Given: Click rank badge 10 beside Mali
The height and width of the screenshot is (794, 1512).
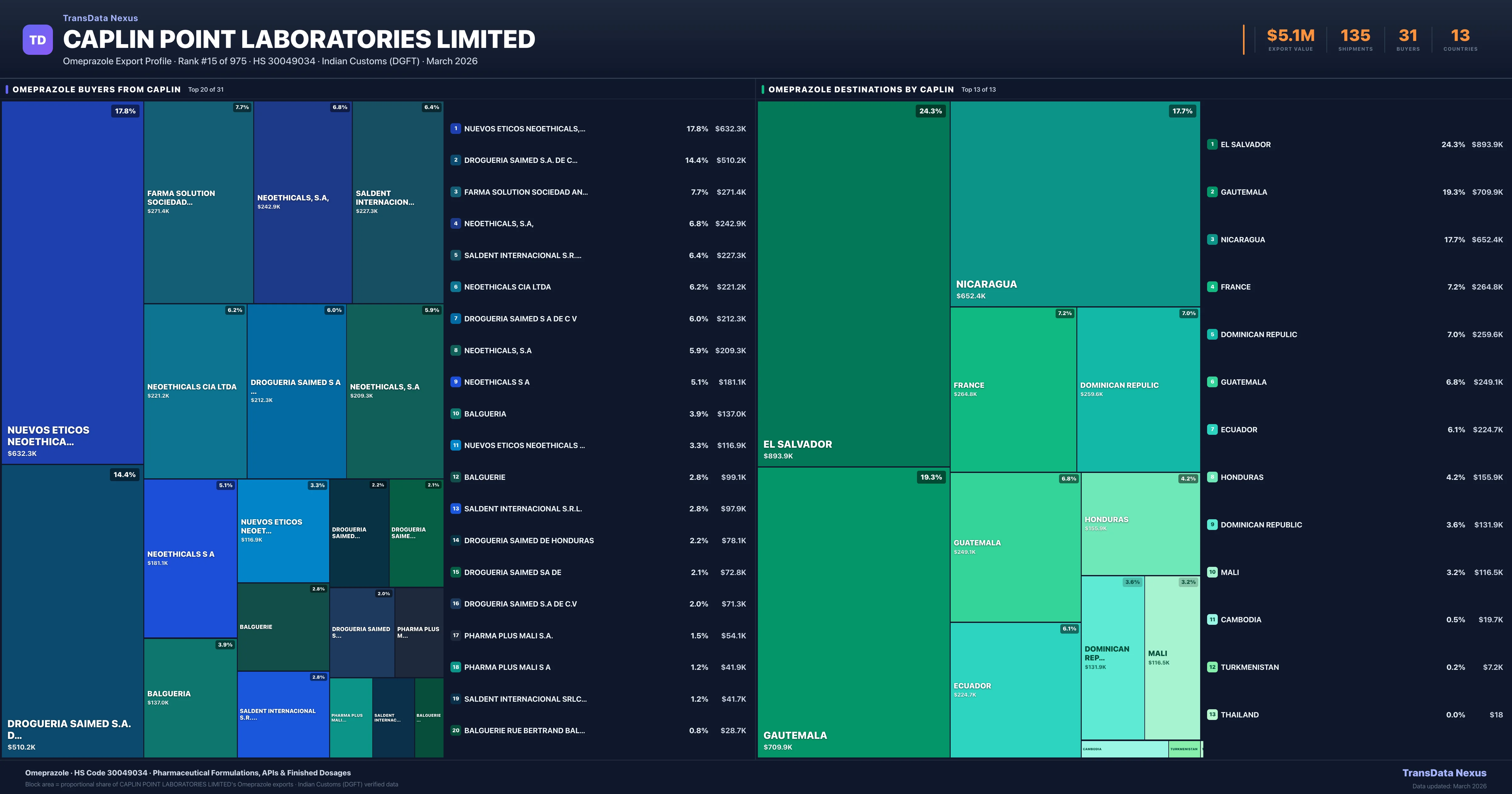Looking at the screenshot, I should 1212,572.
